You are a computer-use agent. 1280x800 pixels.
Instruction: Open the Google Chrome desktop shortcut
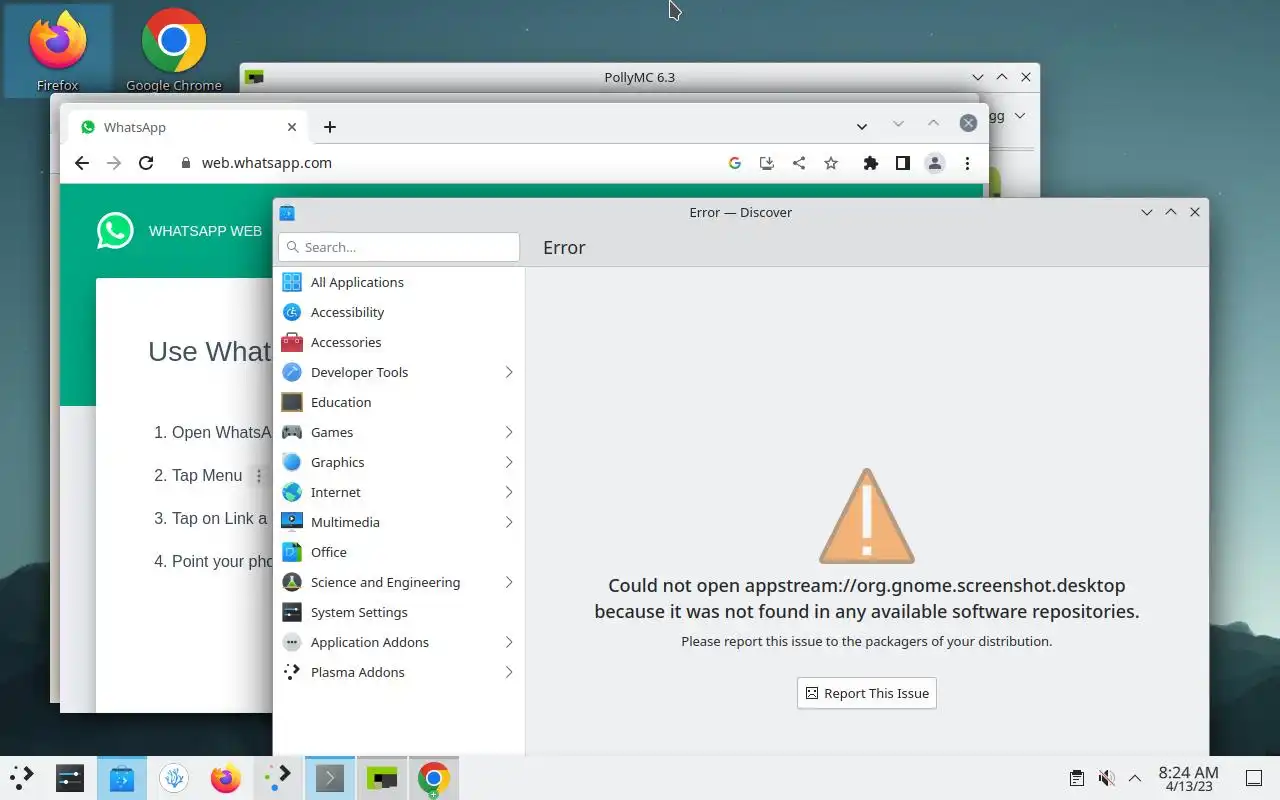point(174,52)
